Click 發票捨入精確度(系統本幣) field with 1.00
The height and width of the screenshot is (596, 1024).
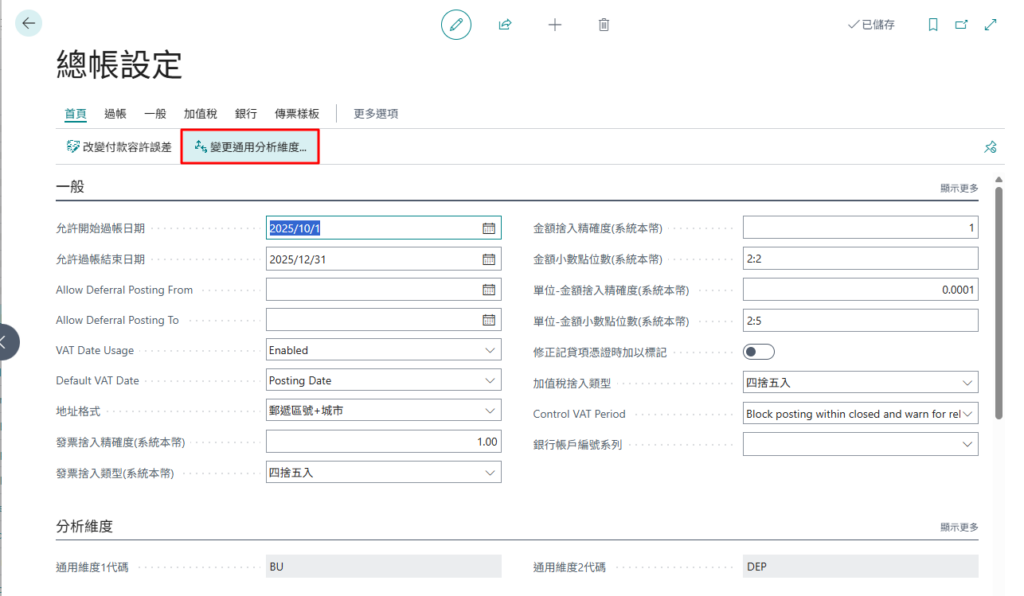[x=383, y=442]
